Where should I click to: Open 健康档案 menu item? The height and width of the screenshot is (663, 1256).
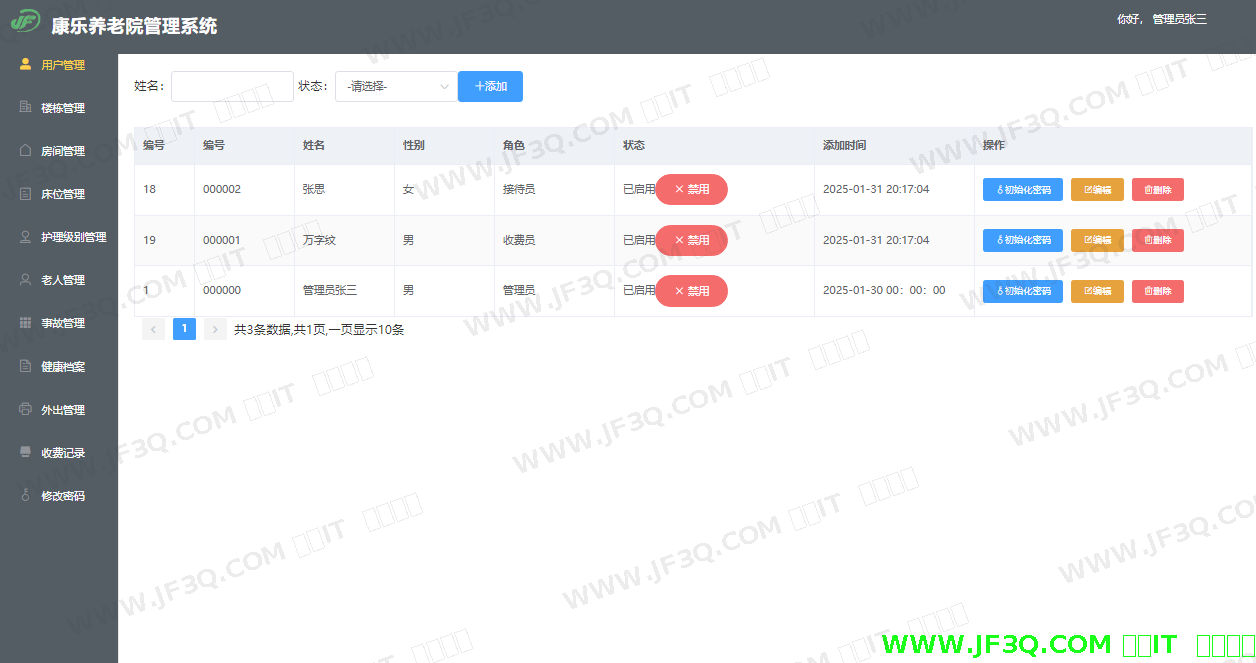point(62,367)
